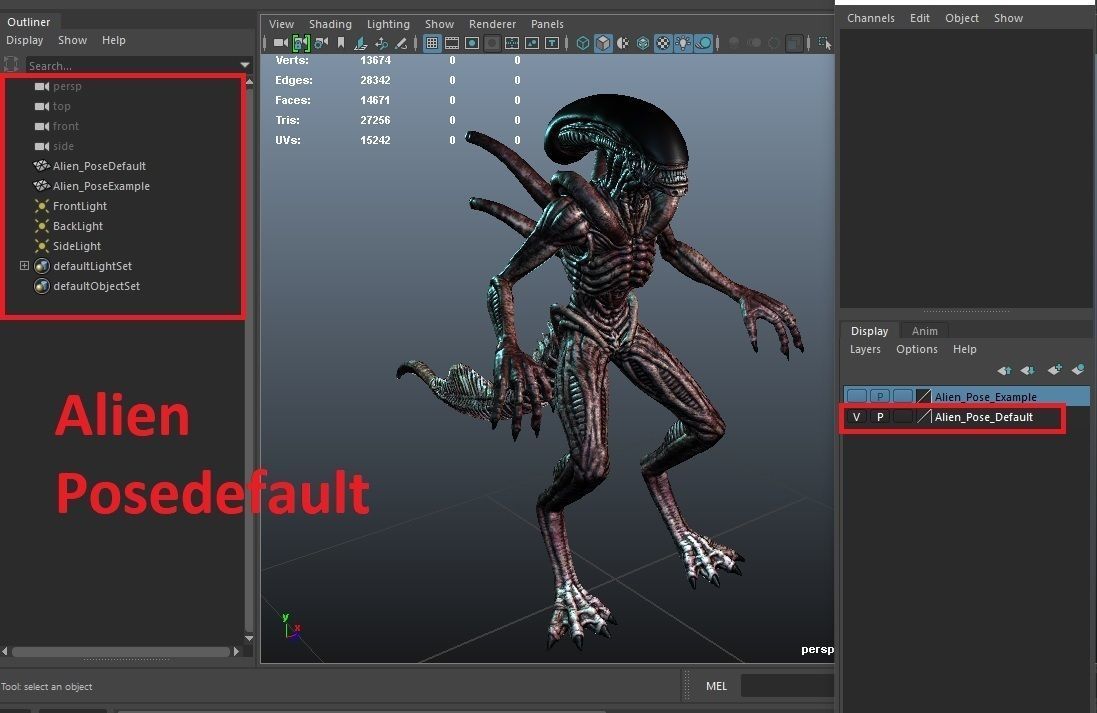Toggle the Field Chart icon
Image resolution: width=1097 pixels, height=713 pixels.
click(512, 43)
